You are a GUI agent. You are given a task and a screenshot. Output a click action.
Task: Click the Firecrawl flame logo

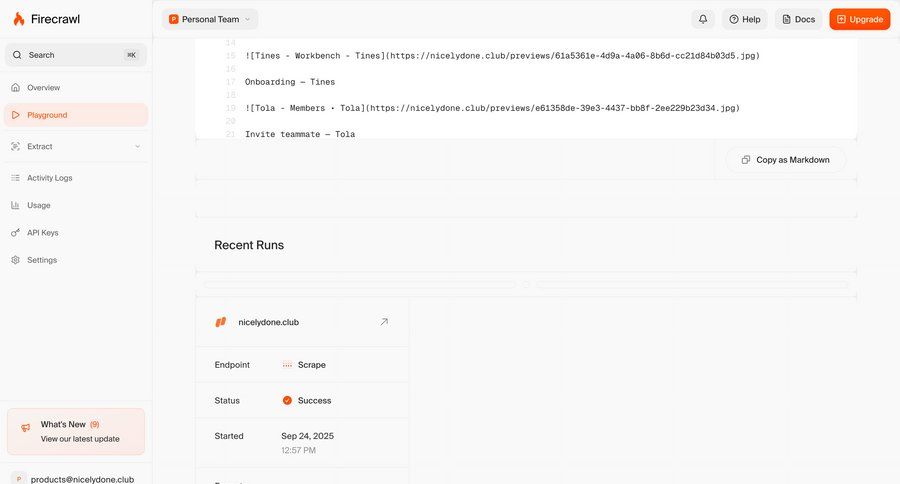18,19
